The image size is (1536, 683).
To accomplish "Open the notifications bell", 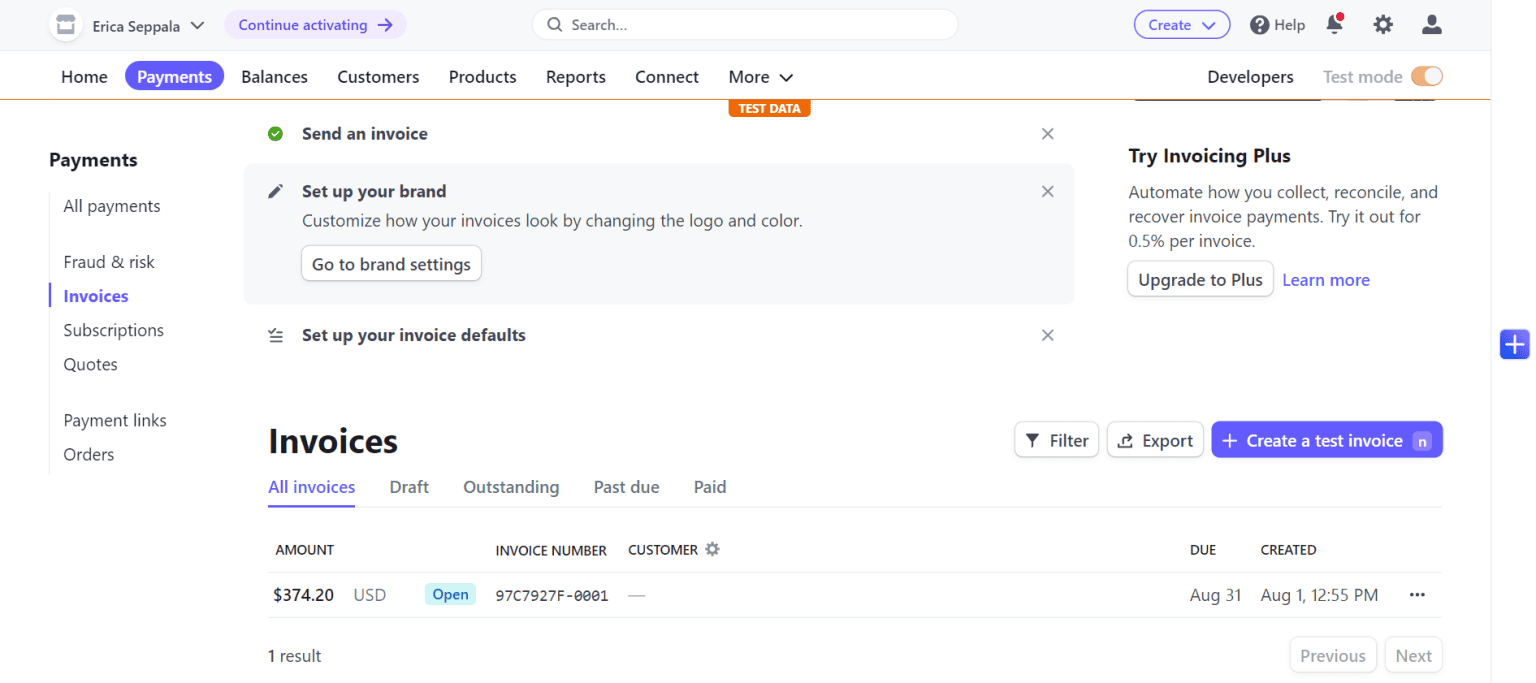I will coord(1334,24).
